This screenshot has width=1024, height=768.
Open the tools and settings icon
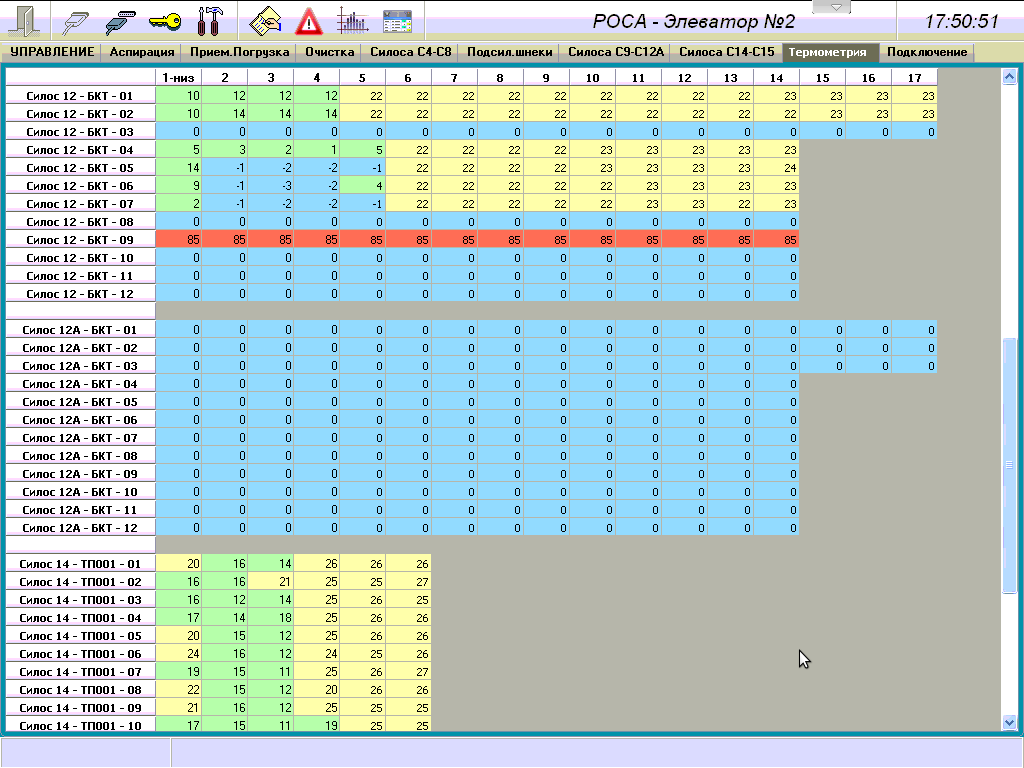click(x=210, y=20)
